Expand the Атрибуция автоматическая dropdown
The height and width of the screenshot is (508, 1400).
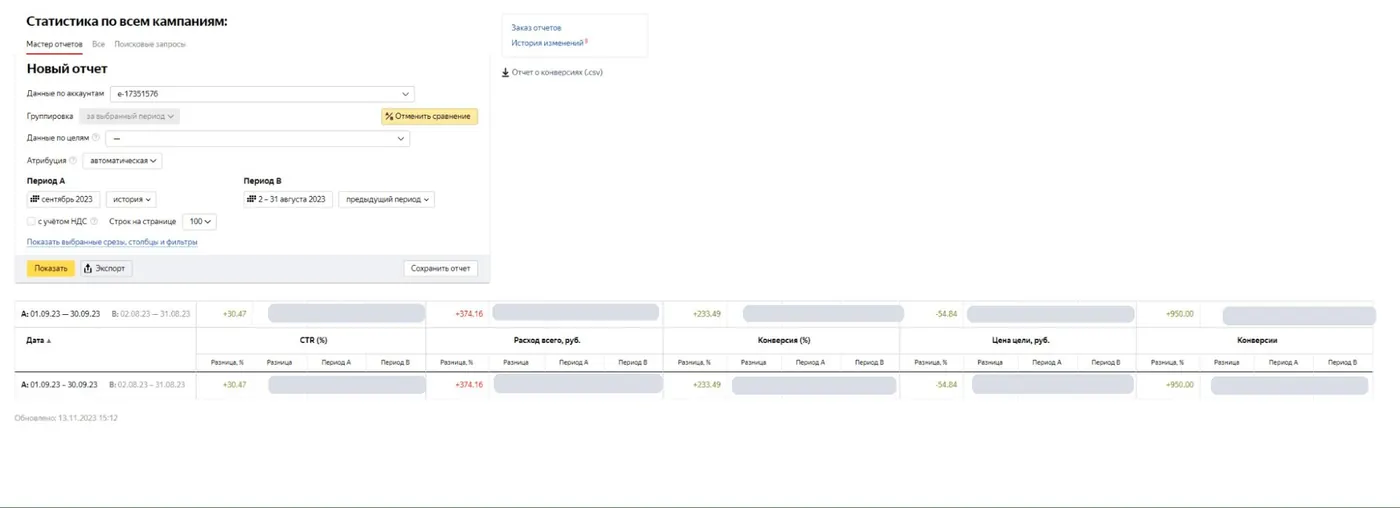pos(122,160)
